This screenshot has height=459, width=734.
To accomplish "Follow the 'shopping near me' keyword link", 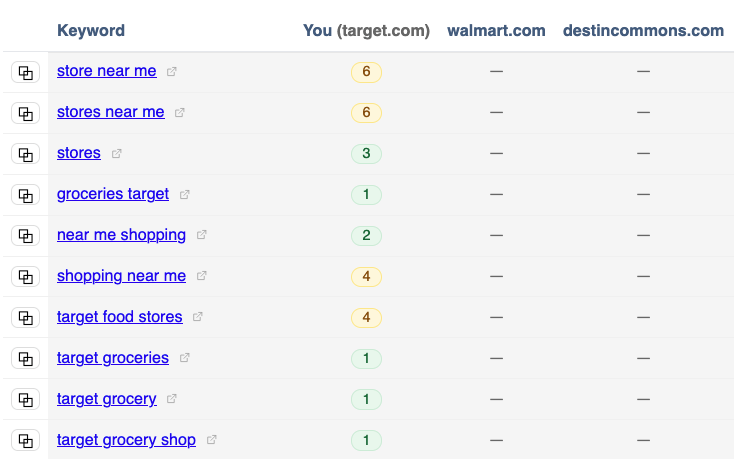I will point(121,276).
